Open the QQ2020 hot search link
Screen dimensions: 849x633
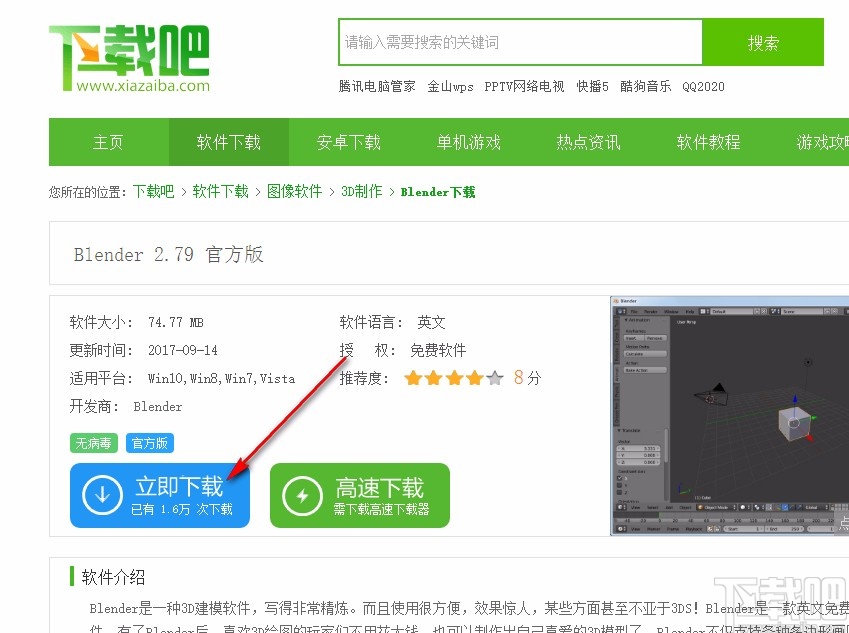pos(703,86)
